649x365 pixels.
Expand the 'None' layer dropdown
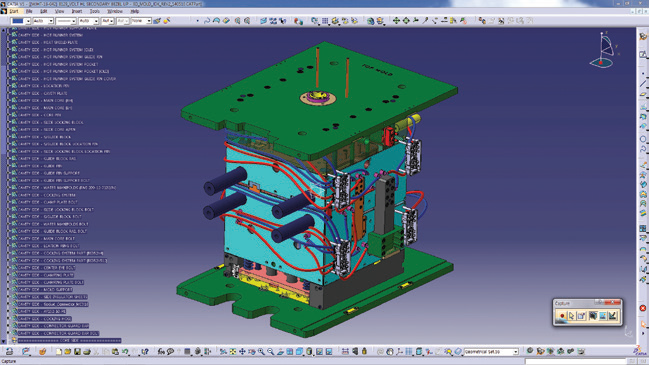tap(141, 21)
